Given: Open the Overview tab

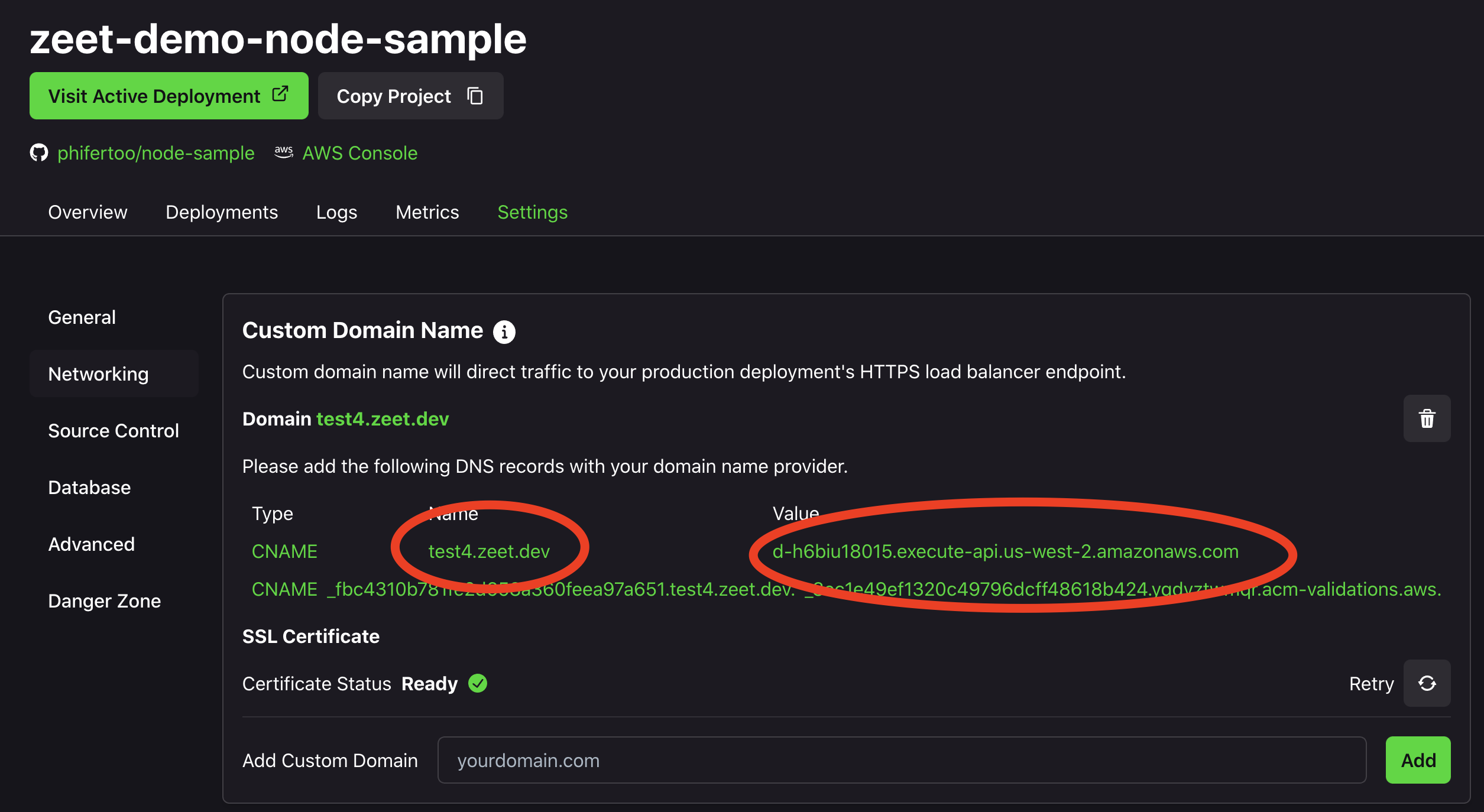Looking at the screenshot, I should [x=88, y=212].
